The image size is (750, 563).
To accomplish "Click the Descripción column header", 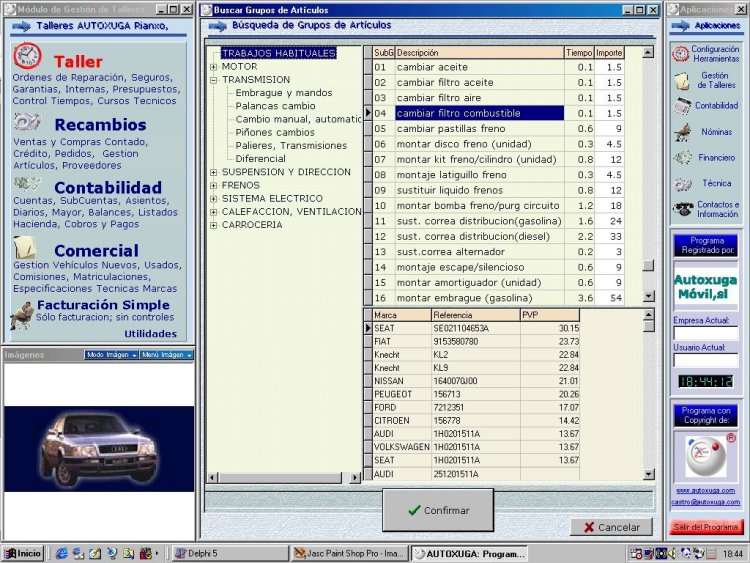I will [x=479, y=53].
